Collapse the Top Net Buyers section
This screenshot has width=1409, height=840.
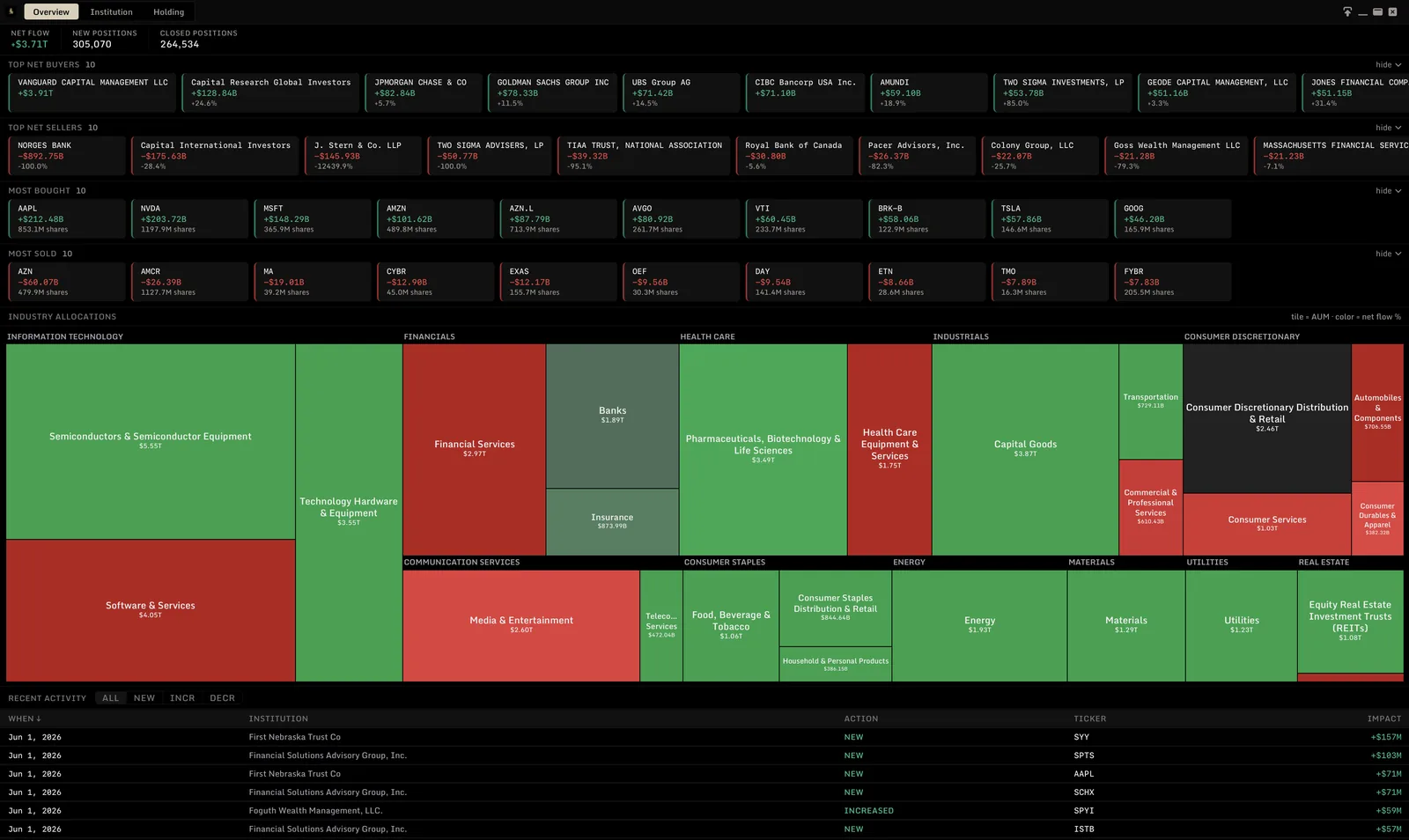pos(1388,64)
